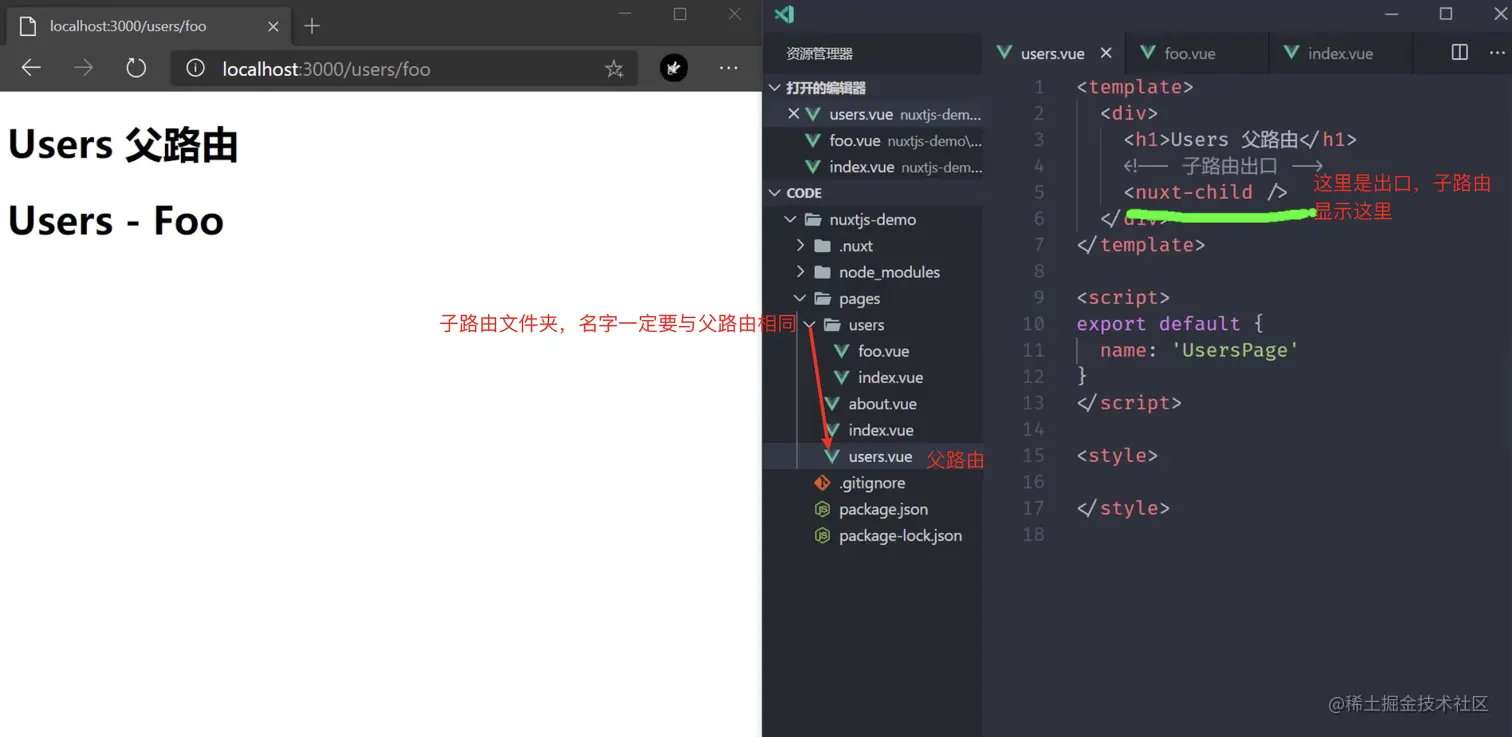
Task: Collapse the pages folder
Action: (x=800, y=298)
